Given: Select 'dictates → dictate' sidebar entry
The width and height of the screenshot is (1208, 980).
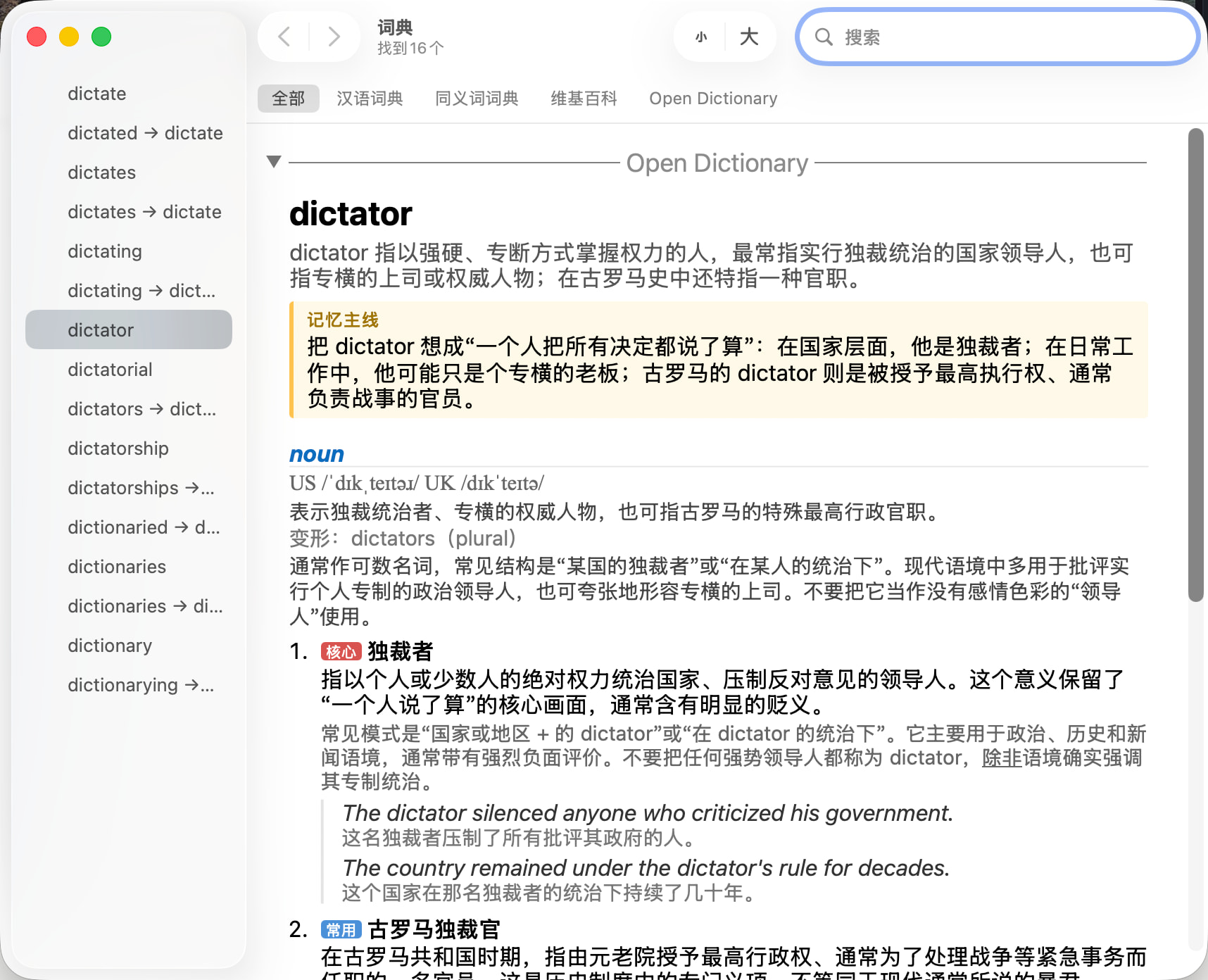Looking at the screenshot, I should pyautogui.click(x=129, y=212).
